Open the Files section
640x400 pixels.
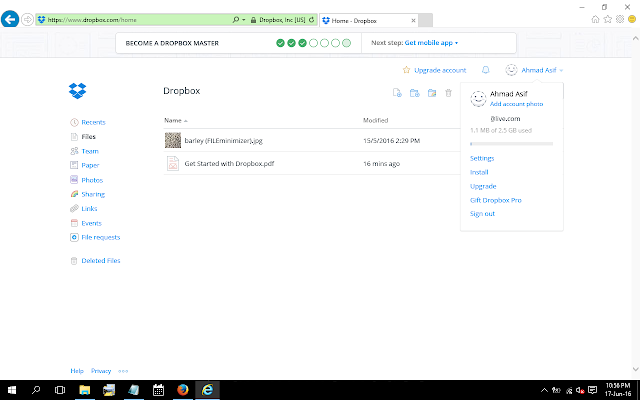click(x=88, y=137)
